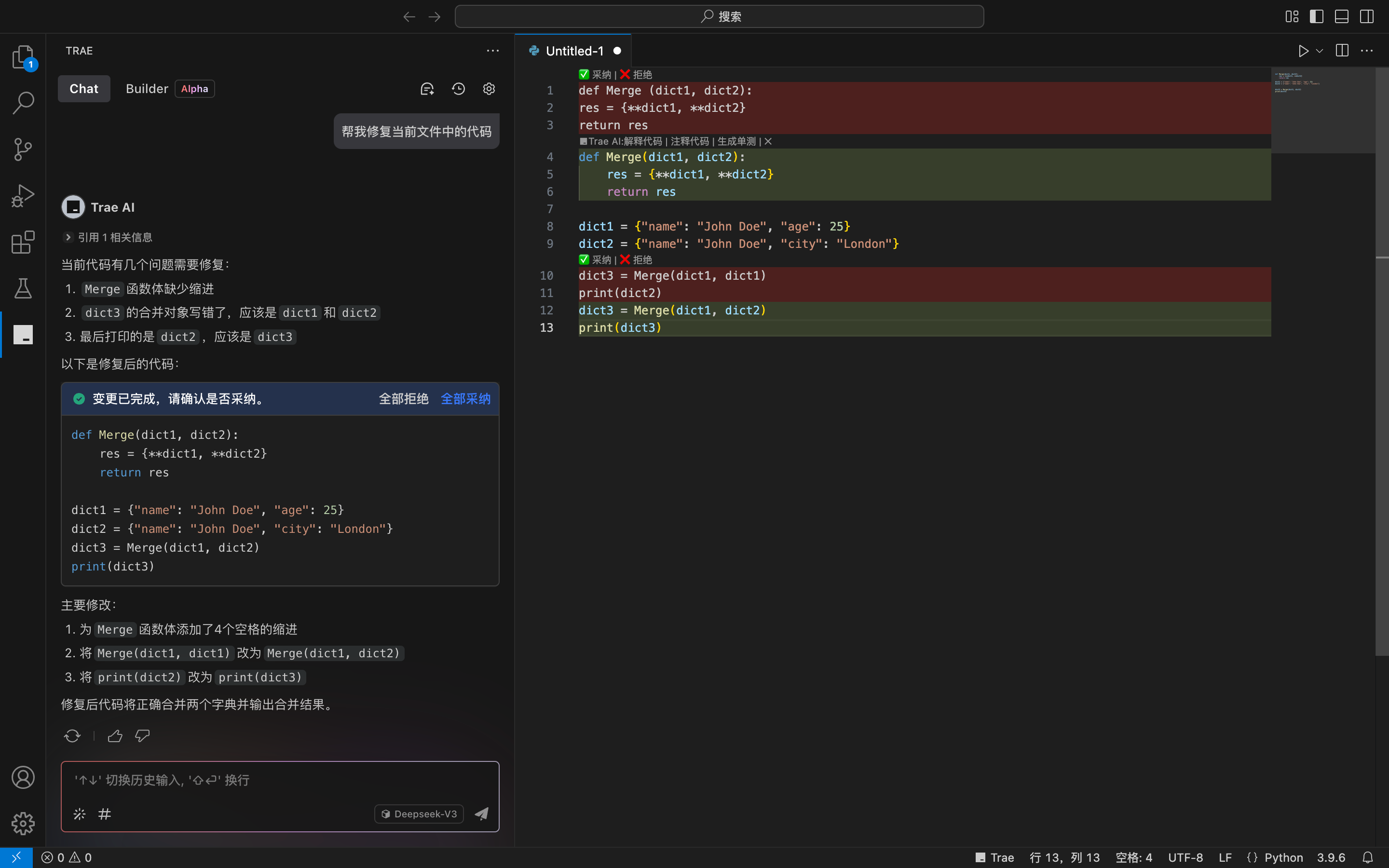Go back in navigation history
The height and width of the screenshot is (868, 1389).
point(409,17)
